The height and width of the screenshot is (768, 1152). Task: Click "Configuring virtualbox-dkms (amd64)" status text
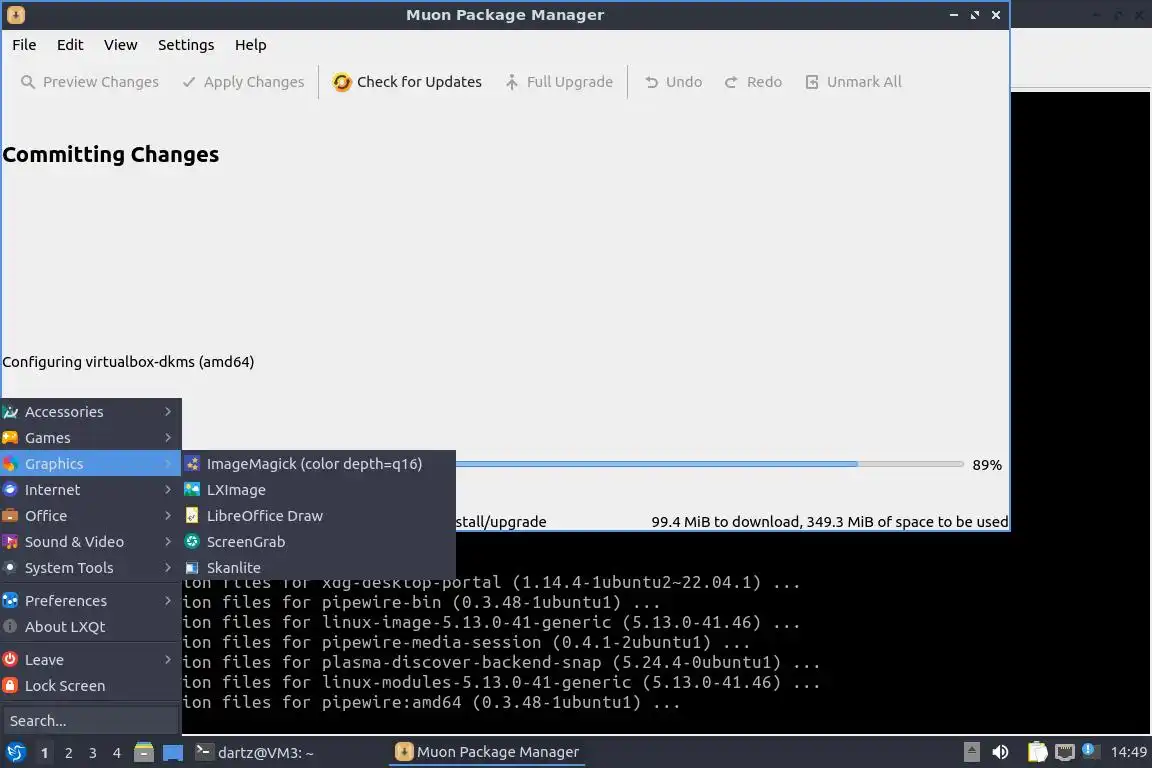(x=128, y=362)
